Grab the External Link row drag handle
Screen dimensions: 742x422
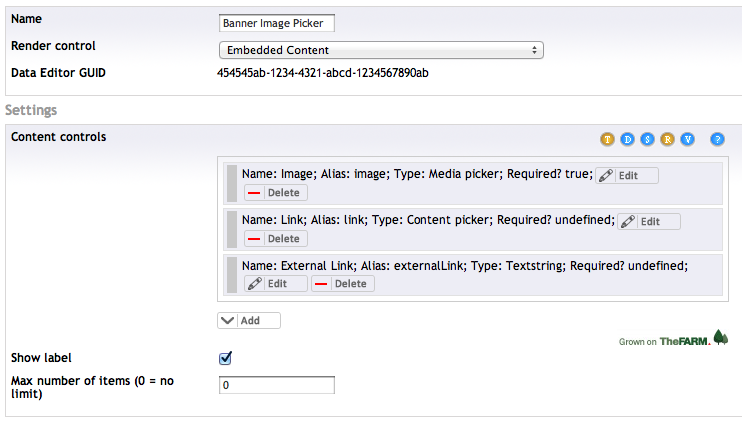click(232, 274)
